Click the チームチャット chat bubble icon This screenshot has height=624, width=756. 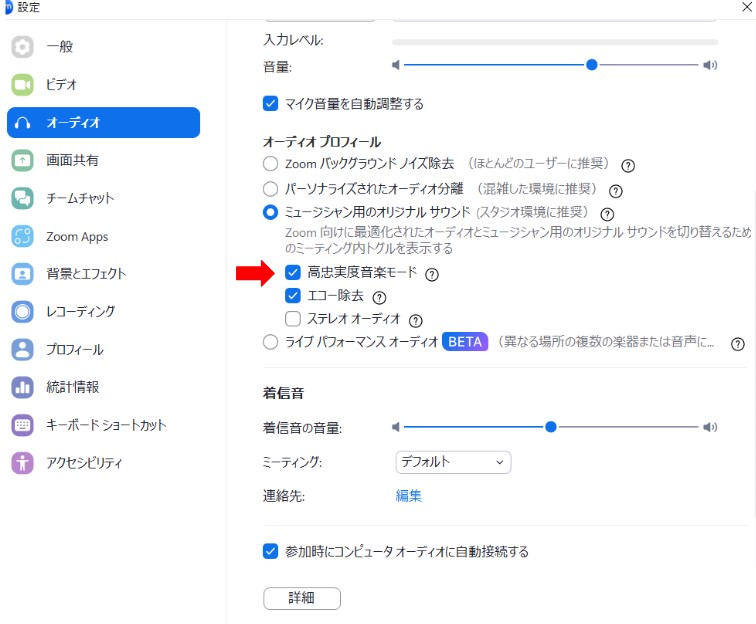click(22, 198)
